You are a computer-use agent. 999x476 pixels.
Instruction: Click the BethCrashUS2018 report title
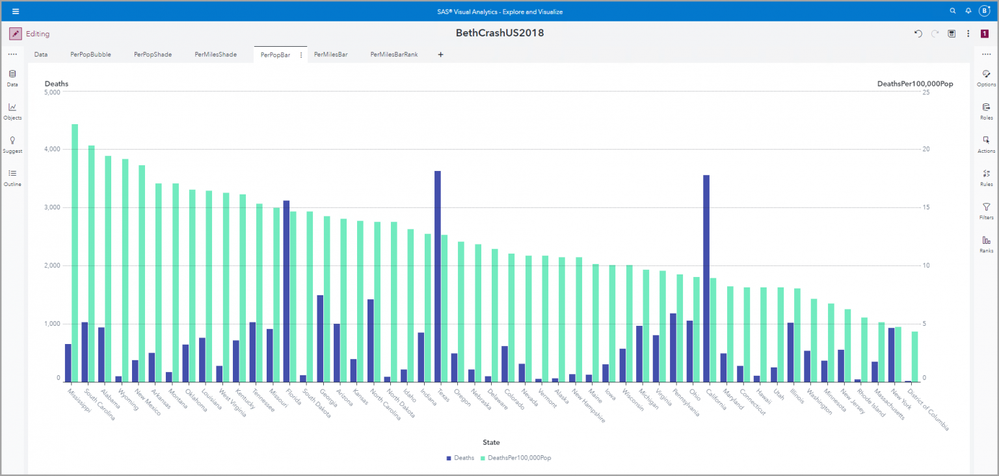[x=500, y=33]
